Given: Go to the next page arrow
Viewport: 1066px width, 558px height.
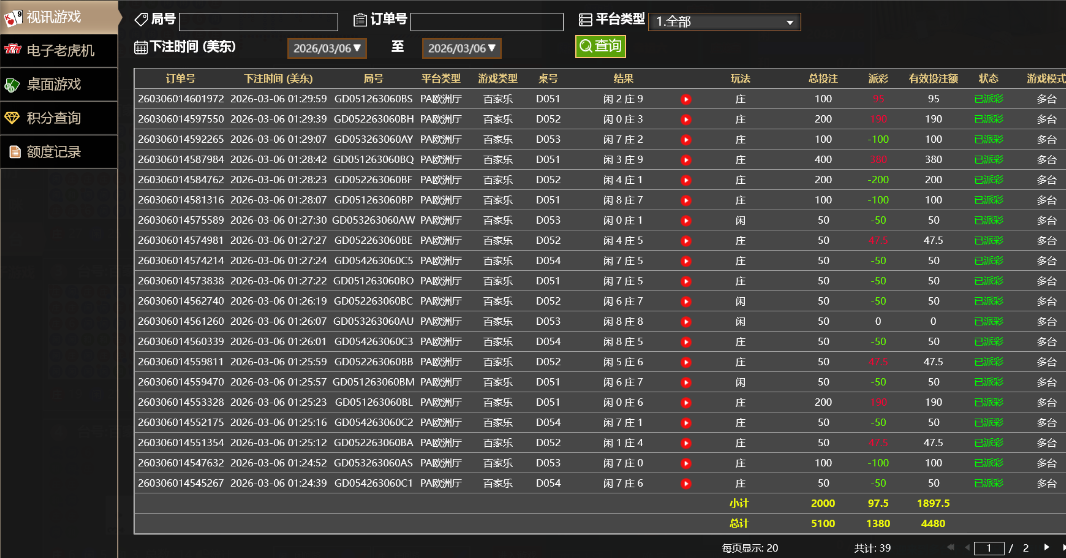Looking at the screenshot, I should click(1046, 547).
